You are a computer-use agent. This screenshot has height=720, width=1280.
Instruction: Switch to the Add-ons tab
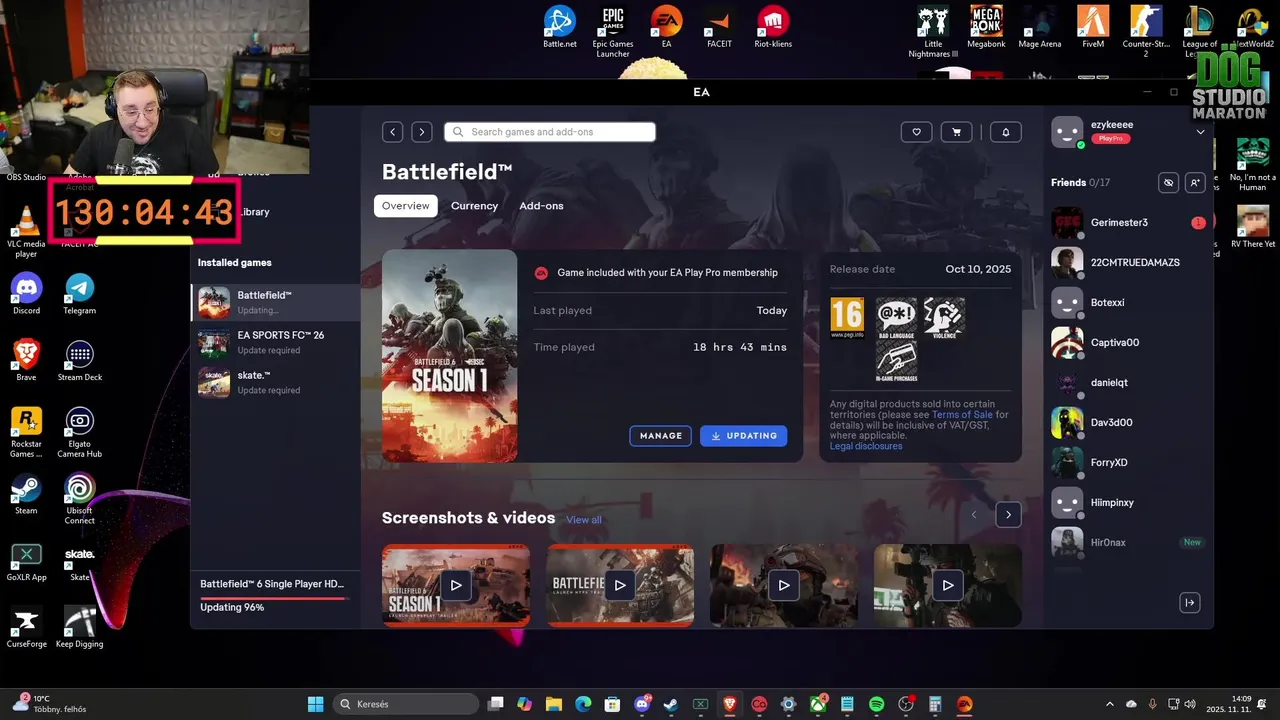pyautogui.click(x=541, y=206)
